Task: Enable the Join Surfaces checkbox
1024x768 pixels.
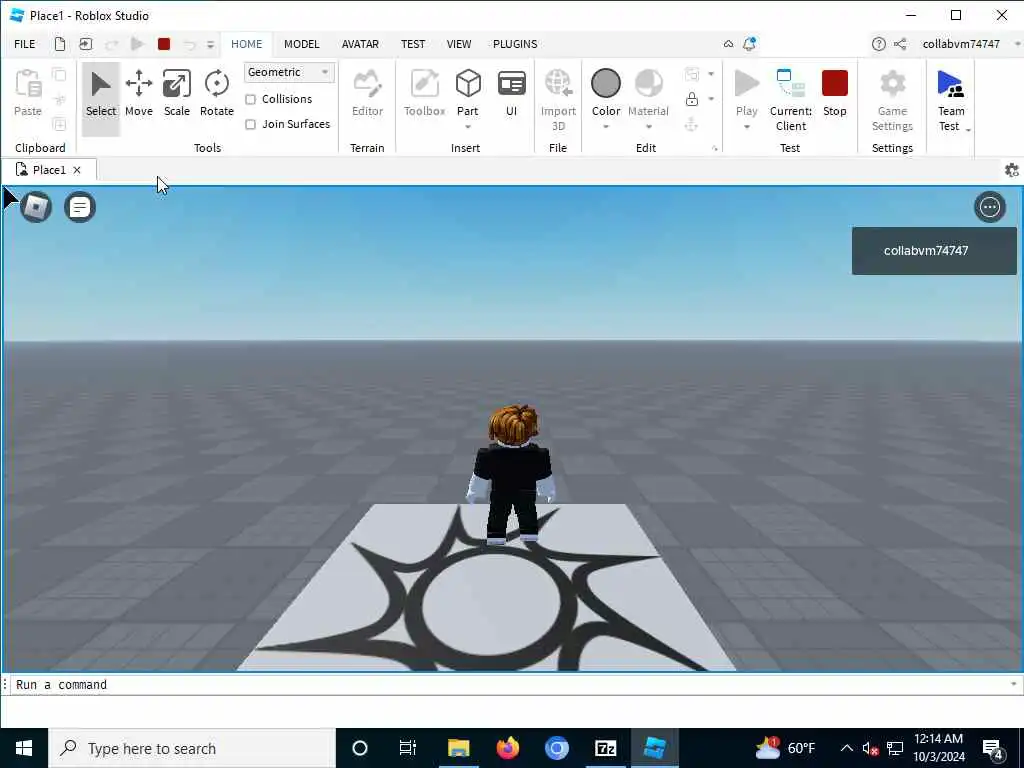Action: coord(250,124)
